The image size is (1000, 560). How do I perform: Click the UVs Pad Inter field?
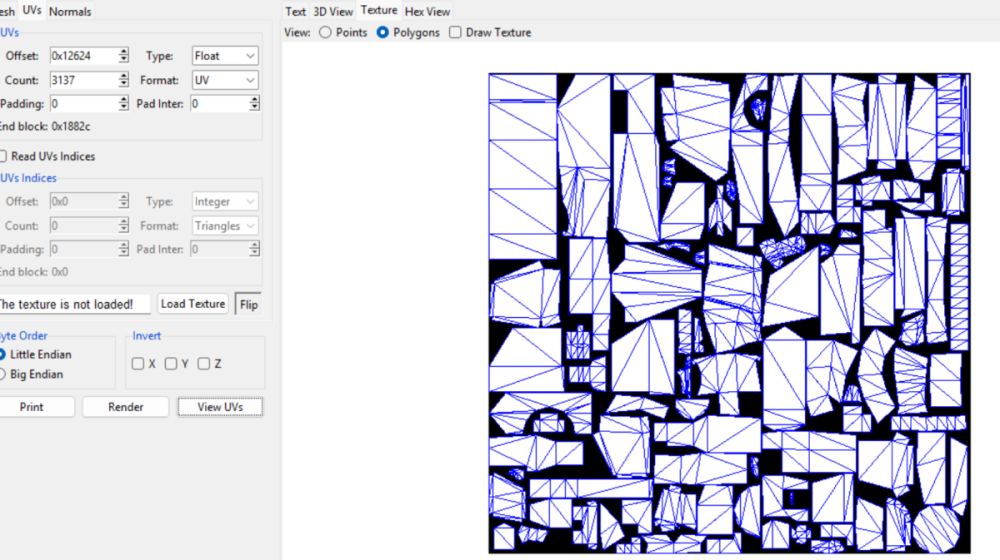(219, 103)
